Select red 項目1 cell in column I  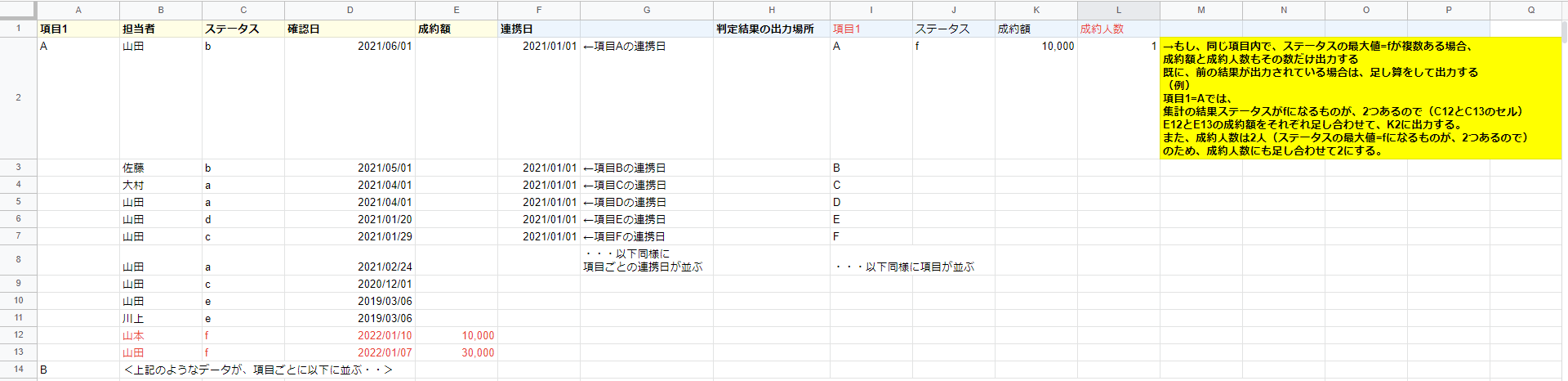coord(871,29)
